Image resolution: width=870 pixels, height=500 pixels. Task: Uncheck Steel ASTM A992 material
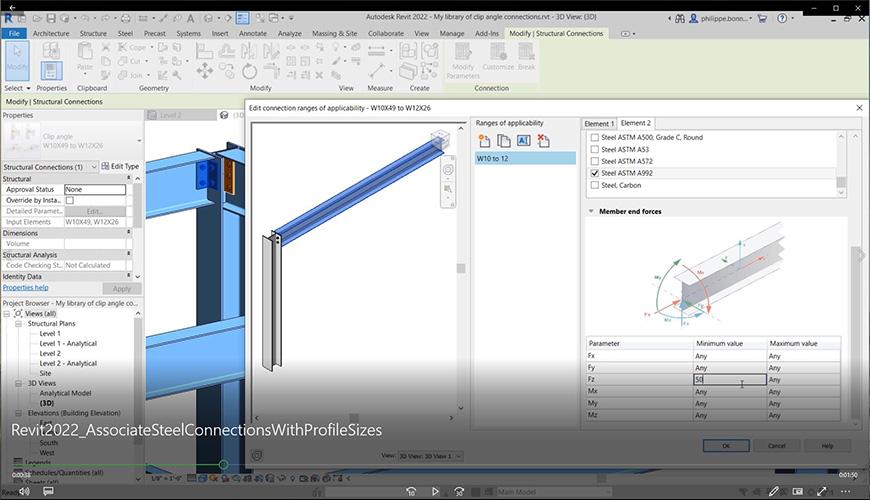click(595, 173)
